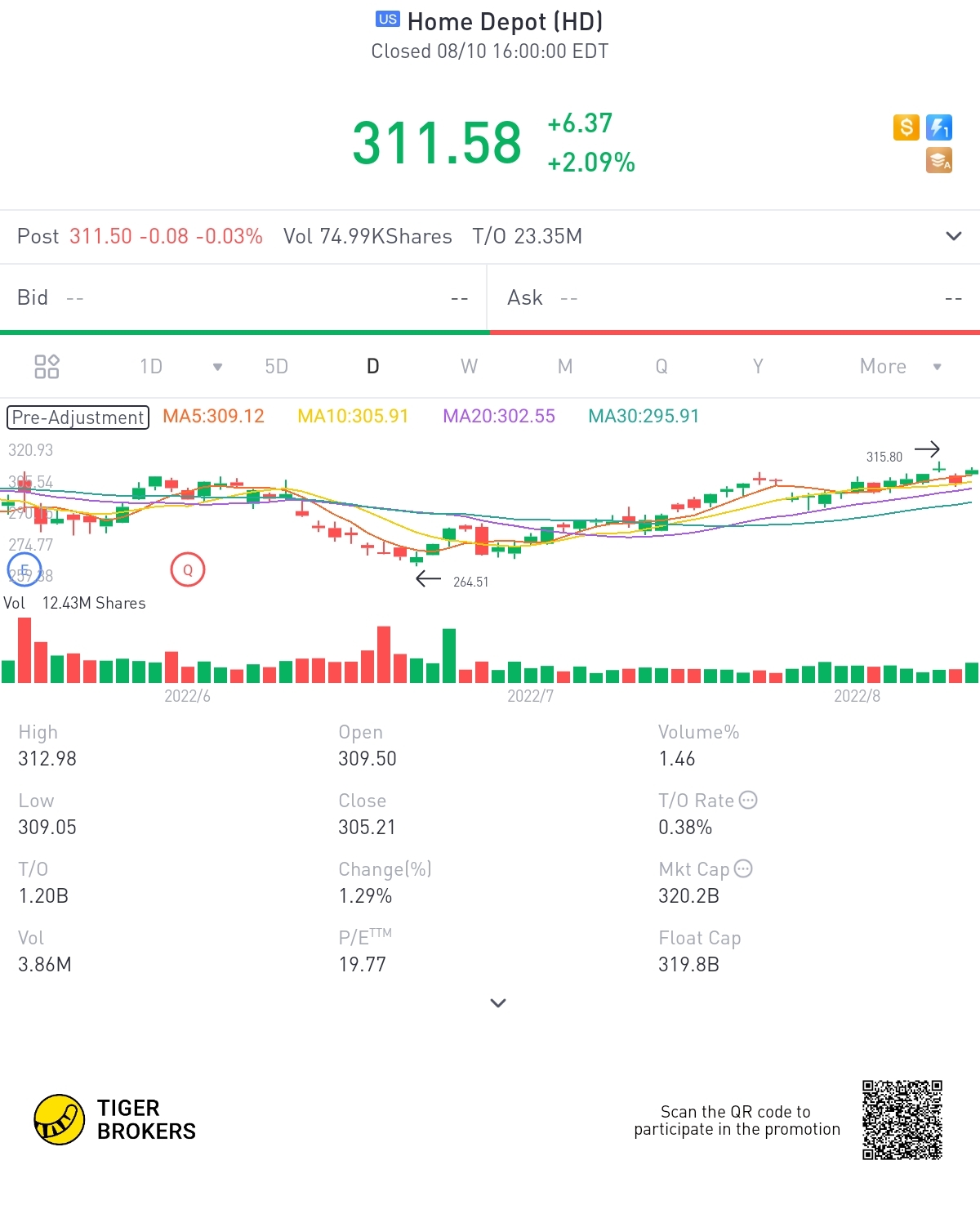Tap the US market flag badge

tap(388, 20)
